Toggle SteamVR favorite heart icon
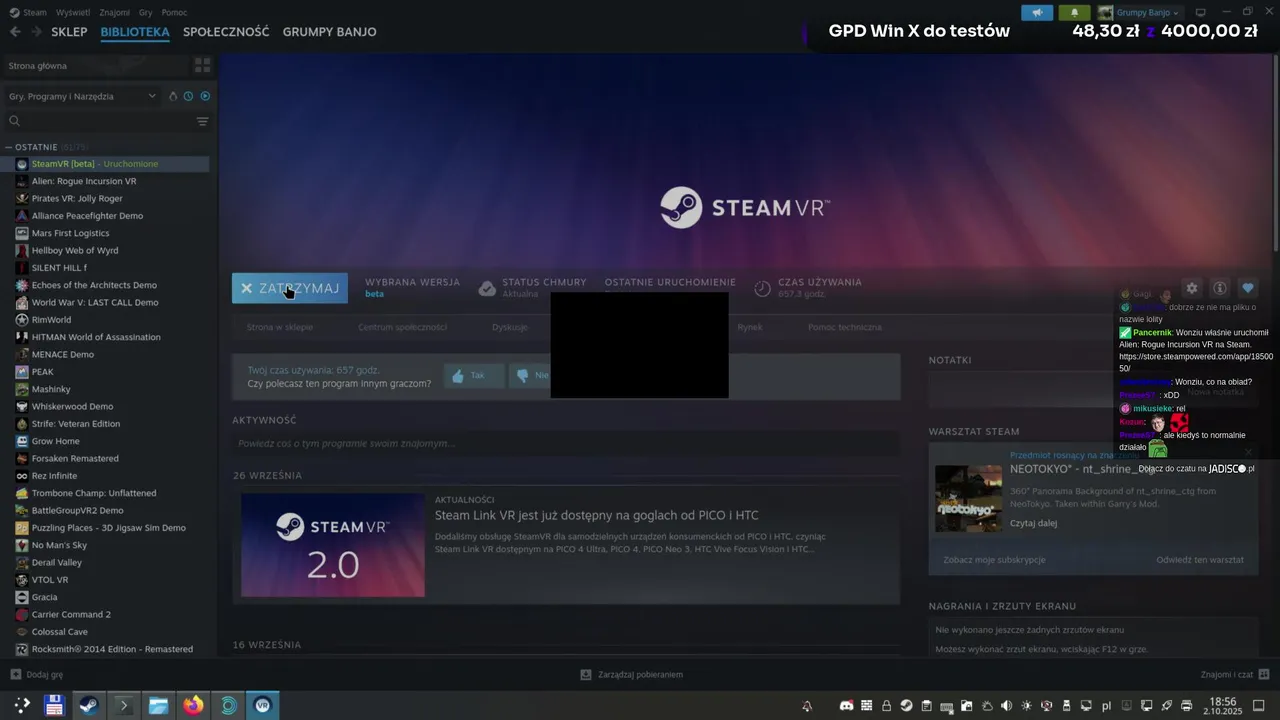The image size is (1280, 720). 1247,288
